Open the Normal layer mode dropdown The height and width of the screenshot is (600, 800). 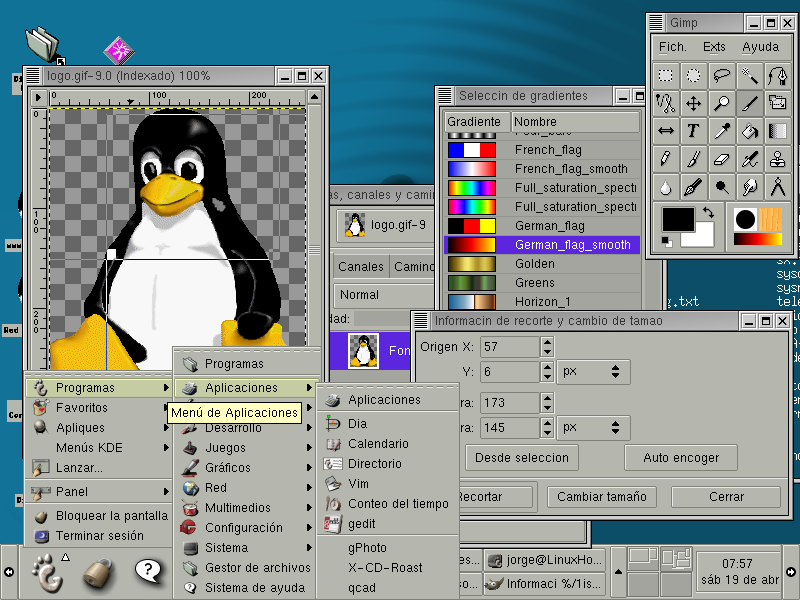click(384, 295)
